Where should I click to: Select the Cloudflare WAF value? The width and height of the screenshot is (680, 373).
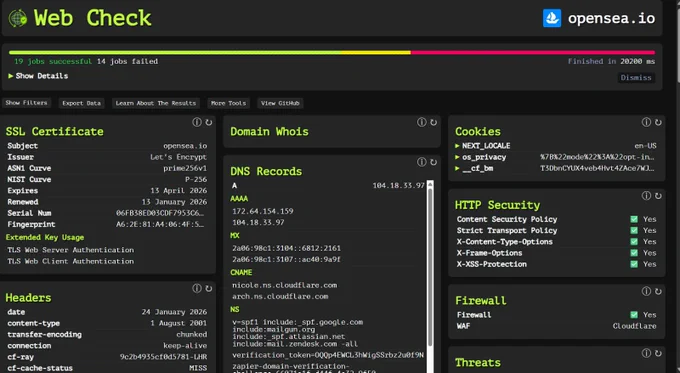pos(634,326)
